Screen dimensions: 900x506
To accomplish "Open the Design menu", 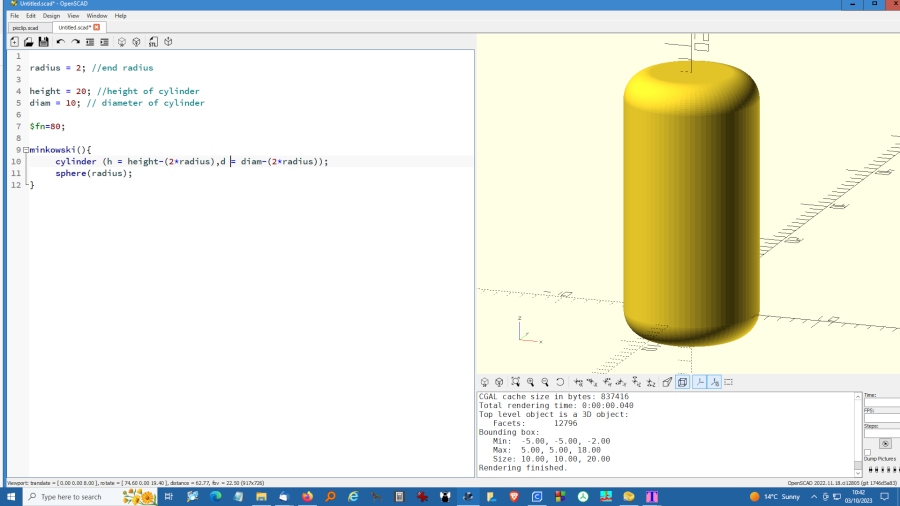I will coord(51,16).
